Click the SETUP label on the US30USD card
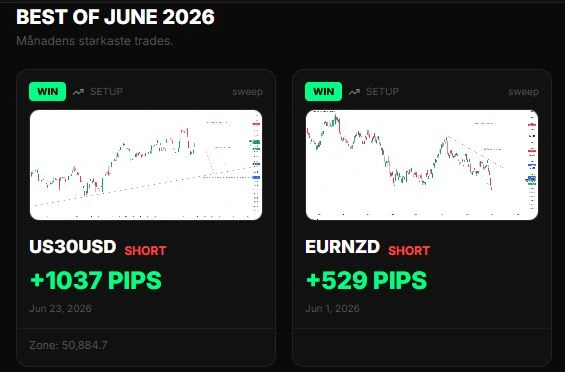Image resolution: width=565 pixels, height=372 pixels. pyautogui.click(x=106, y=92)
